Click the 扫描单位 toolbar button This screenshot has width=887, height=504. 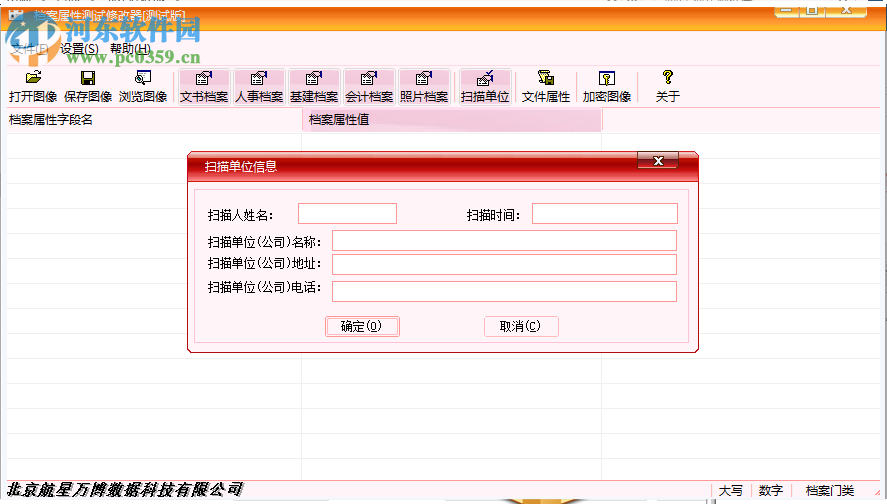tap(485, 87)
